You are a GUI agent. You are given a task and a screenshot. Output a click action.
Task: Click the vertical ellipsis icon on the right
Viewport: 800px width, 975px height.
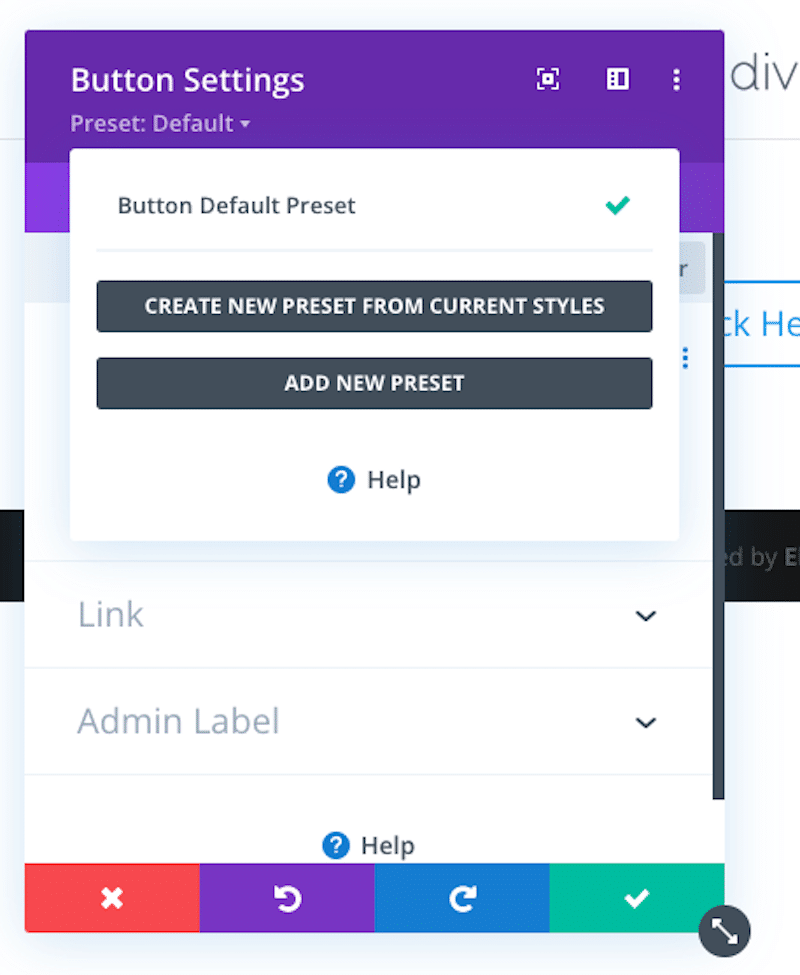pos(685,358)
